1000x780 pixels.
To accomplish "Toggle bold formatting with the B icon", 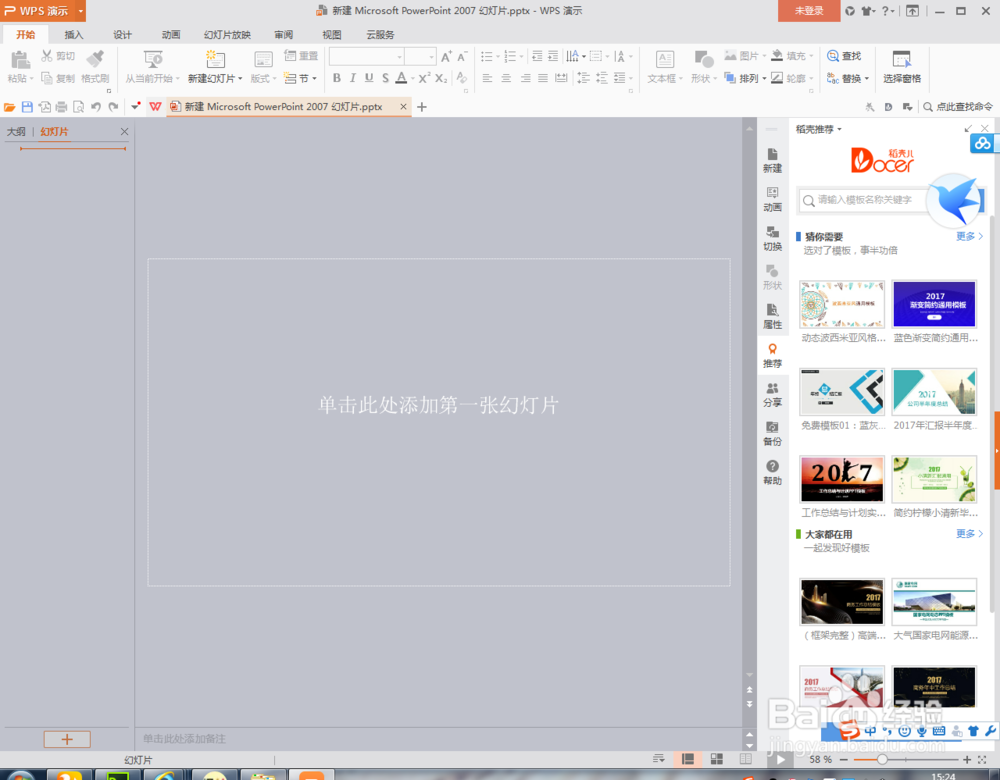I will pyautogui.click(x=335, y=76).
